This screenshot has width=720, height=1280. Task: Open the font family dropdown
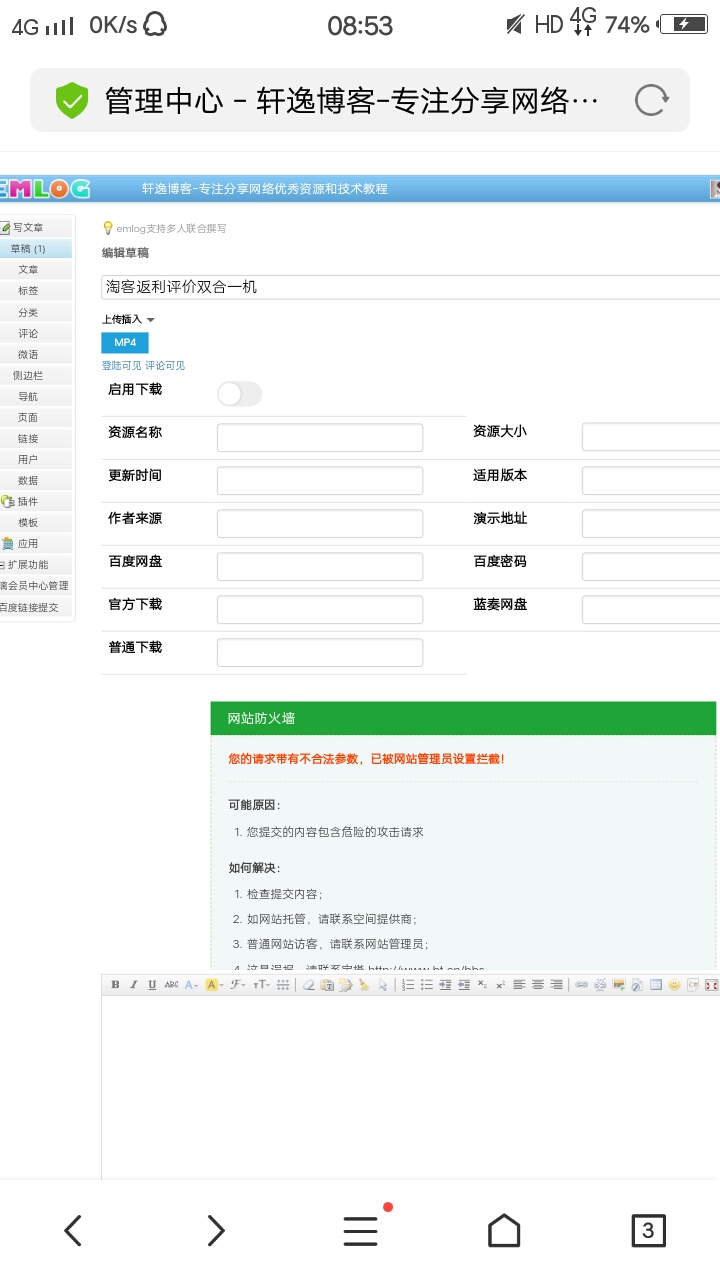(236, 985)
